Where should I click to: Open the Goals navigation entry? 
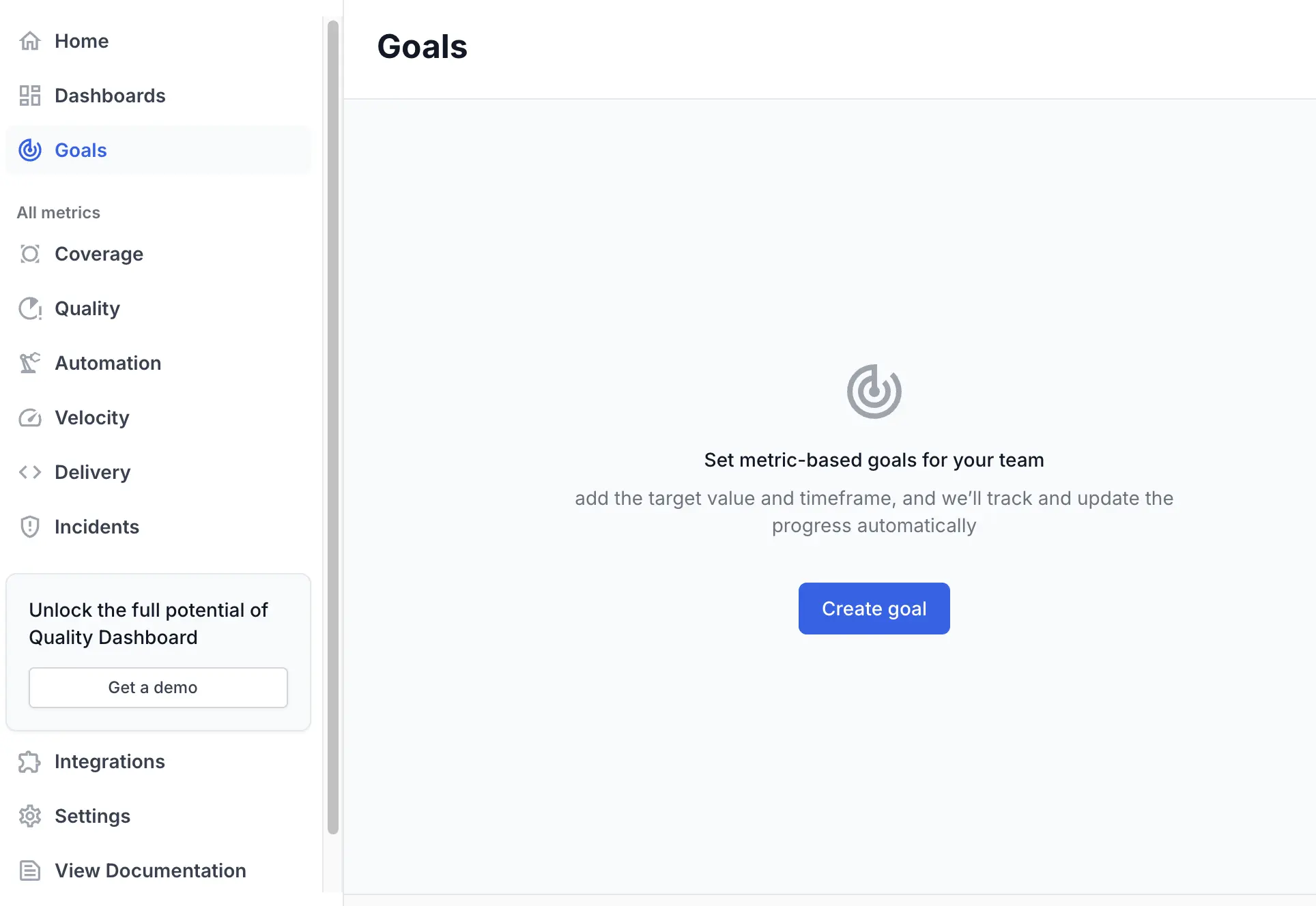[x=80, y=150]
